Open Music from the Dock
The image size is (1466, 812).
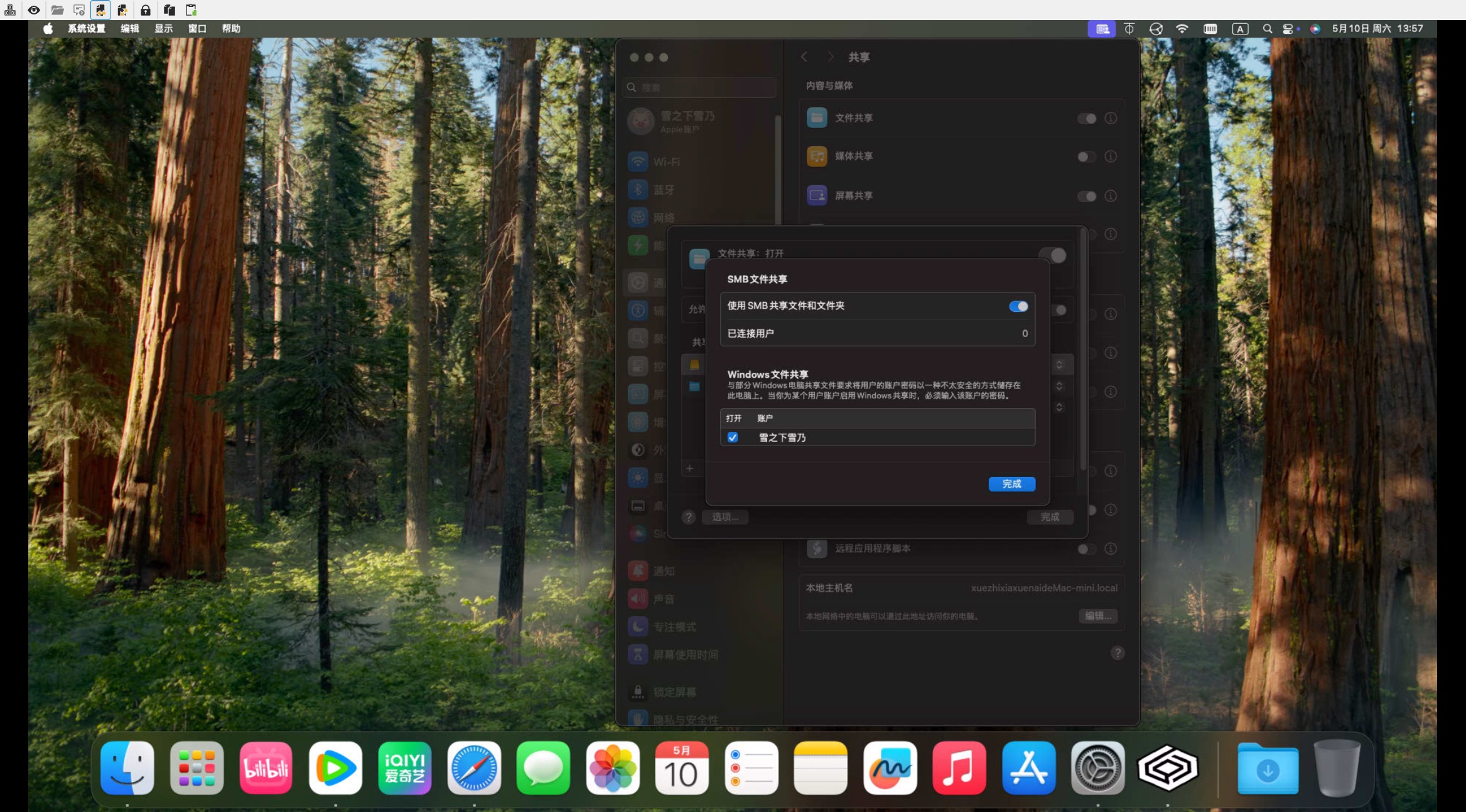(959, 768)
